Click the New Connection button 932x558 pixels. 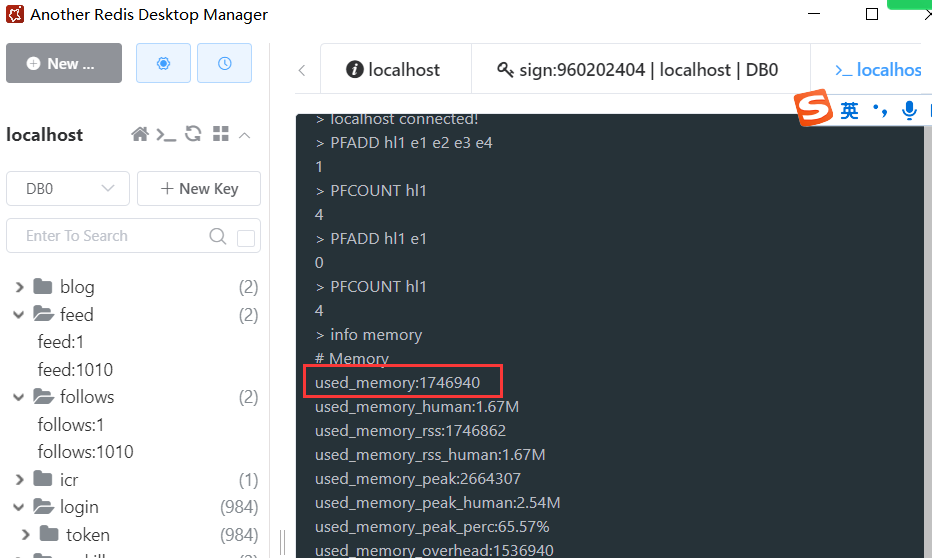[x=63, y=63]
